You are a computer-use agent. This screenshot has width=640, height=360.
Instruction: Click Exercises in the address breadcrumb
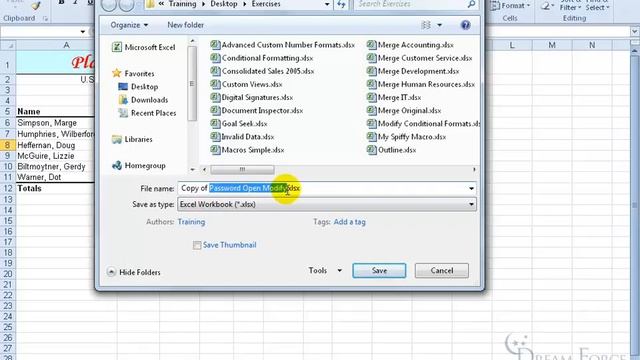pyautogui.click(x=266, y=4)
